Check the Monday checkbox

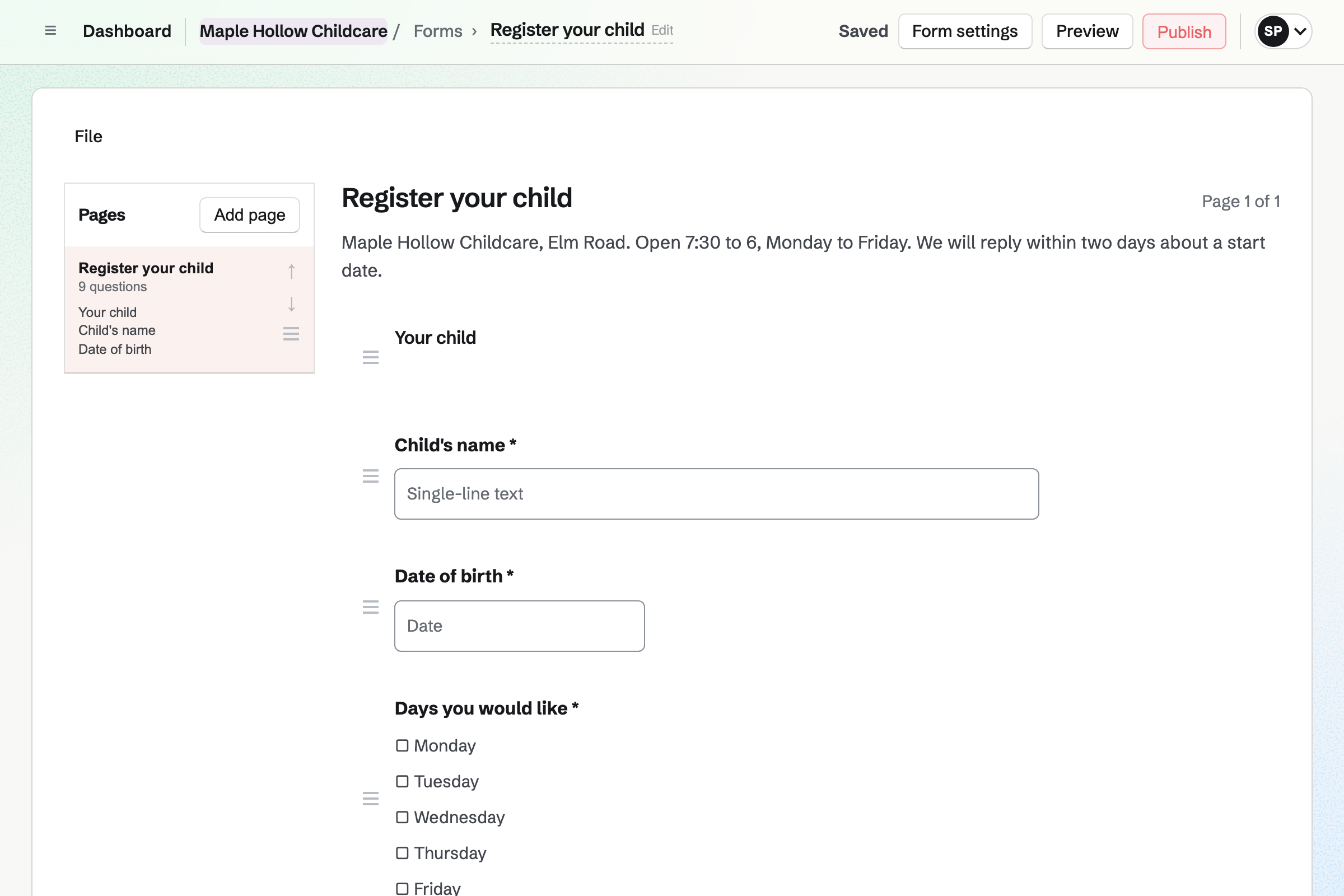coord(402,746)
